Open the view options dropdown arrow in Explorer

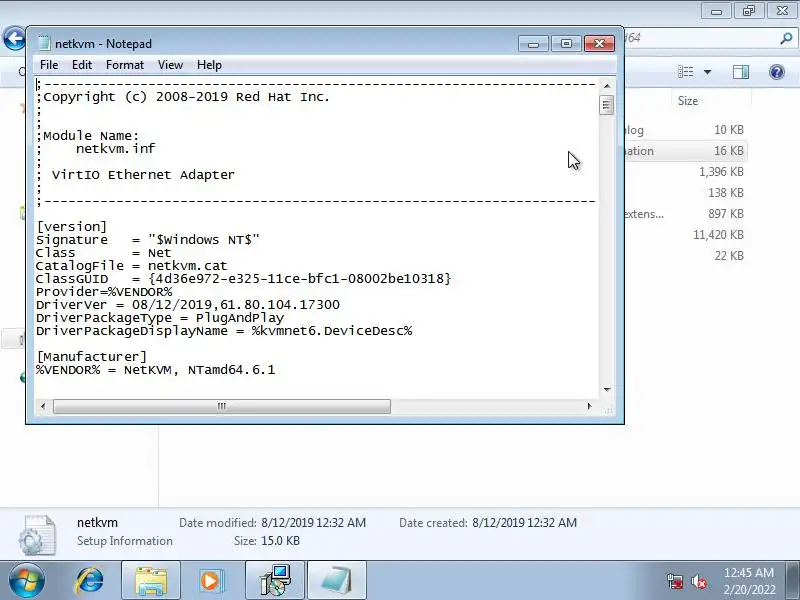708,72
